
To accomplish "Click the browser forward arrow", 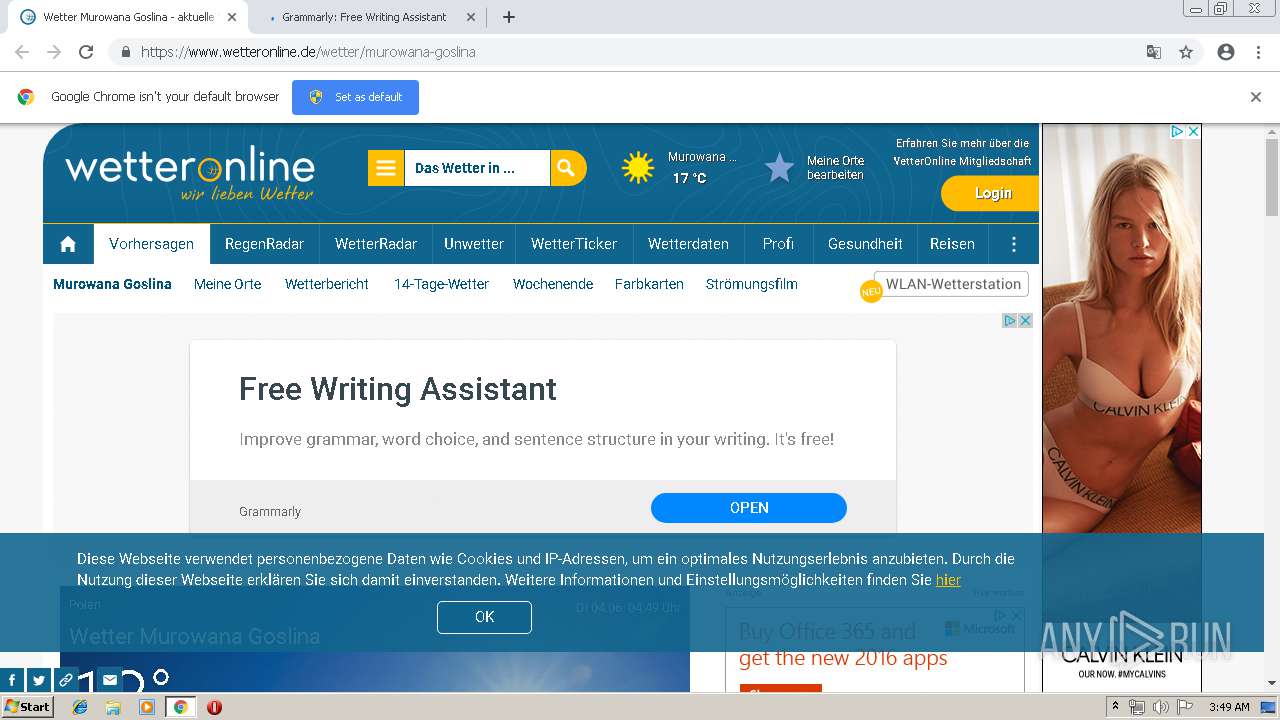I will coord(54,52).
